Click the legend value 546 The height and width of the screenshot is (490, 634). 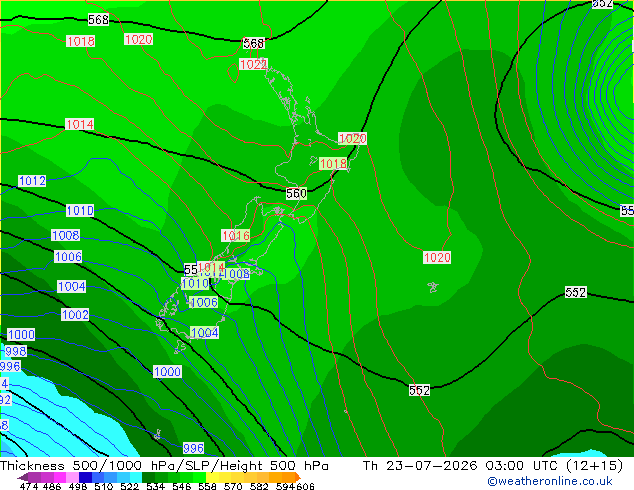coord(182,486)
